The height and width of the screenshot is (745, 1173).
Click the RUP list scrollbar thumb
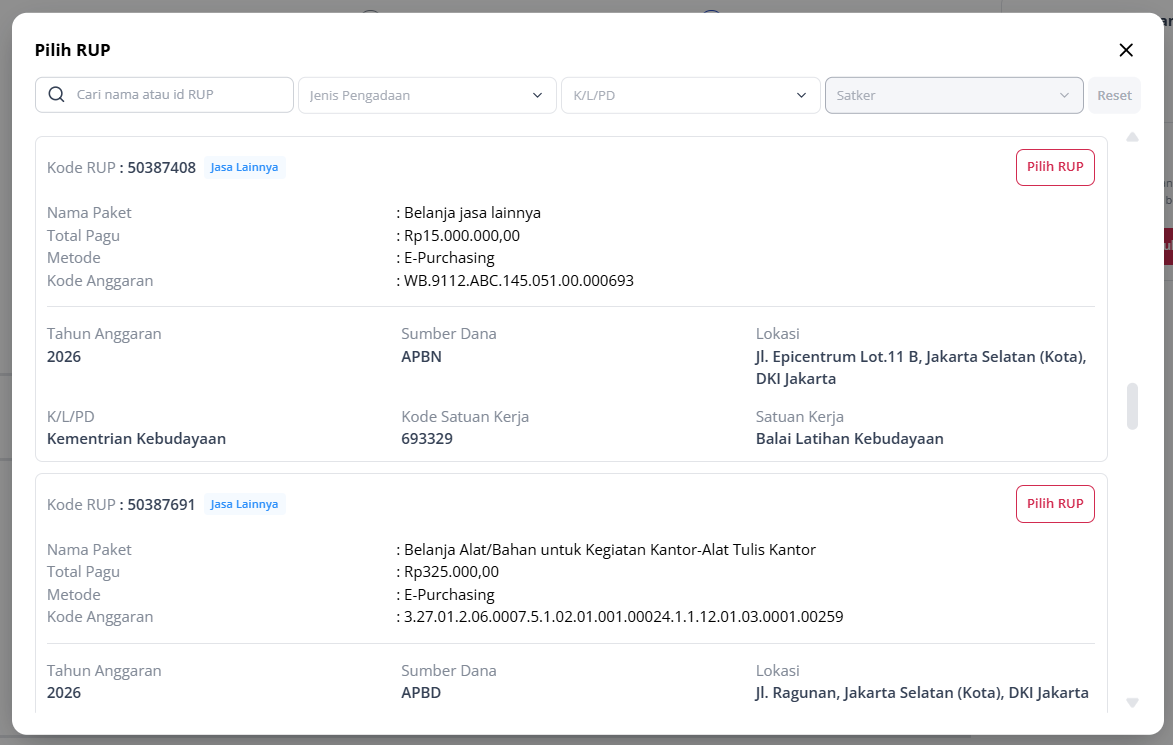1133,406
